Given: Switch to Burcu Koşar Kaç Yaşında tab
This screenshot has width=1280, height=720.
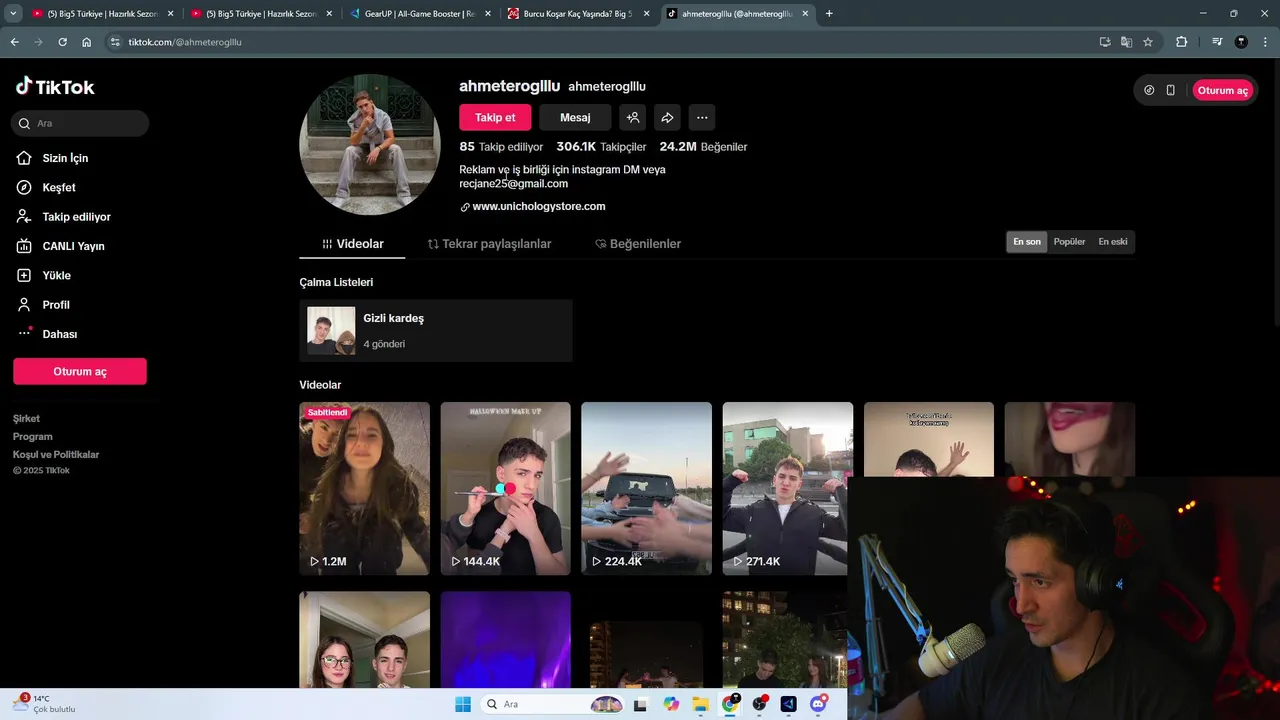Looking at the screenshot, I should pos(577,14).
